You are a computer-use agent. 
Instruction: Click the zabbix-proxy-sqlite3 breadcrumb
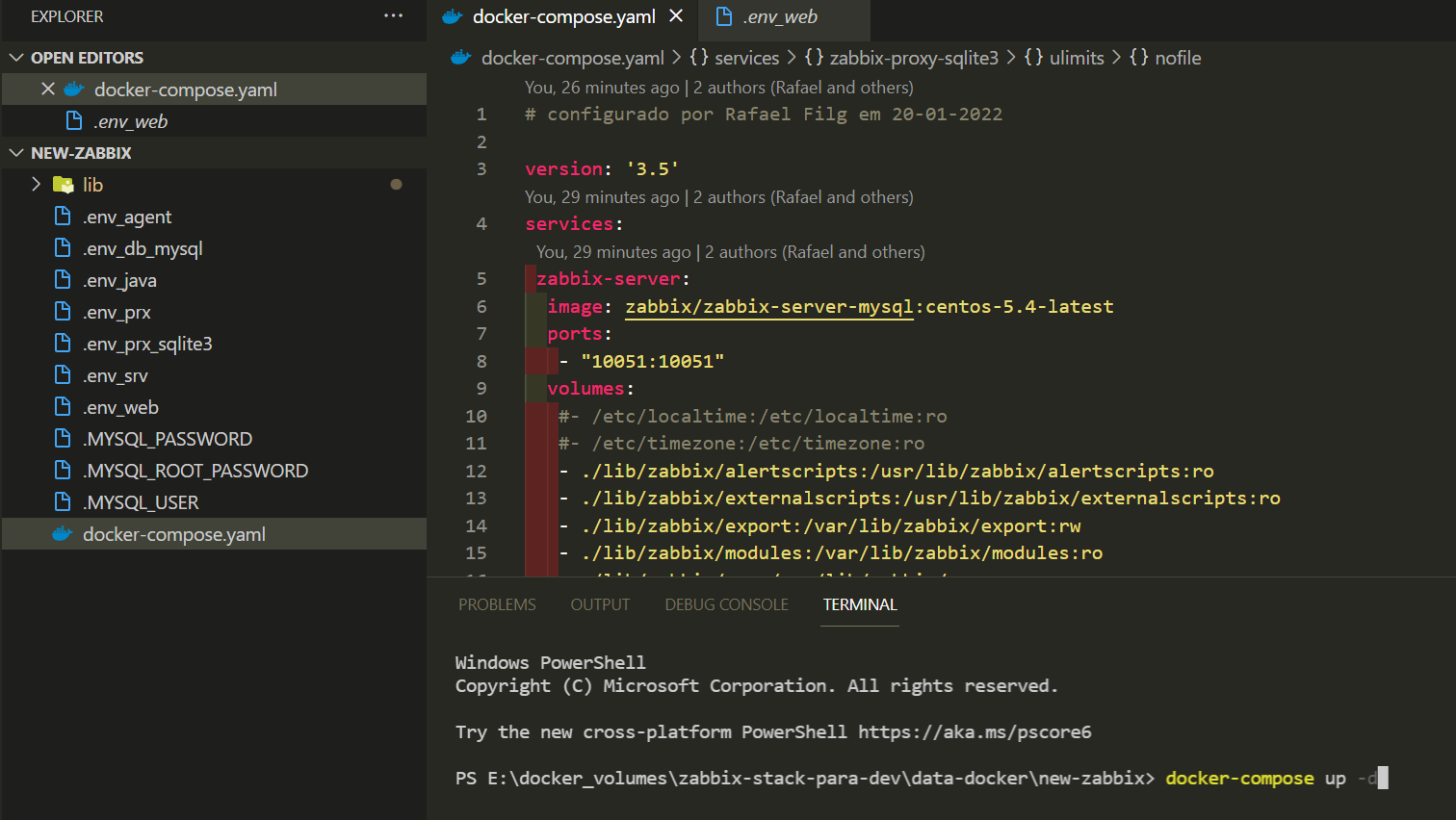914,58
